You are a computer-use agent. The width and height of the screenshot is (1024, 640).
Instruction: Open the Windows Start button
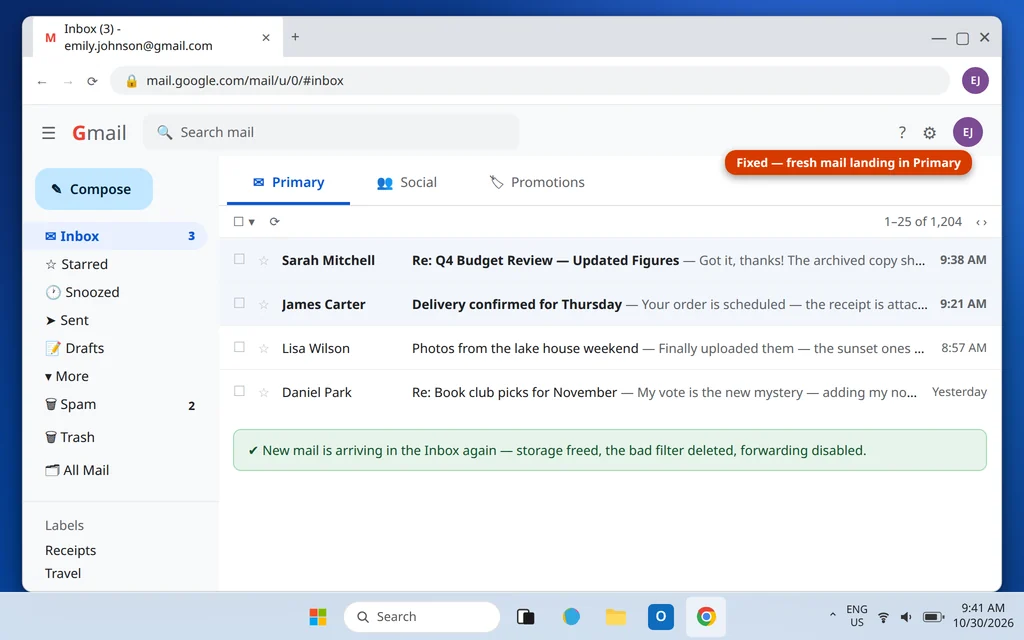tap(318, 616)
